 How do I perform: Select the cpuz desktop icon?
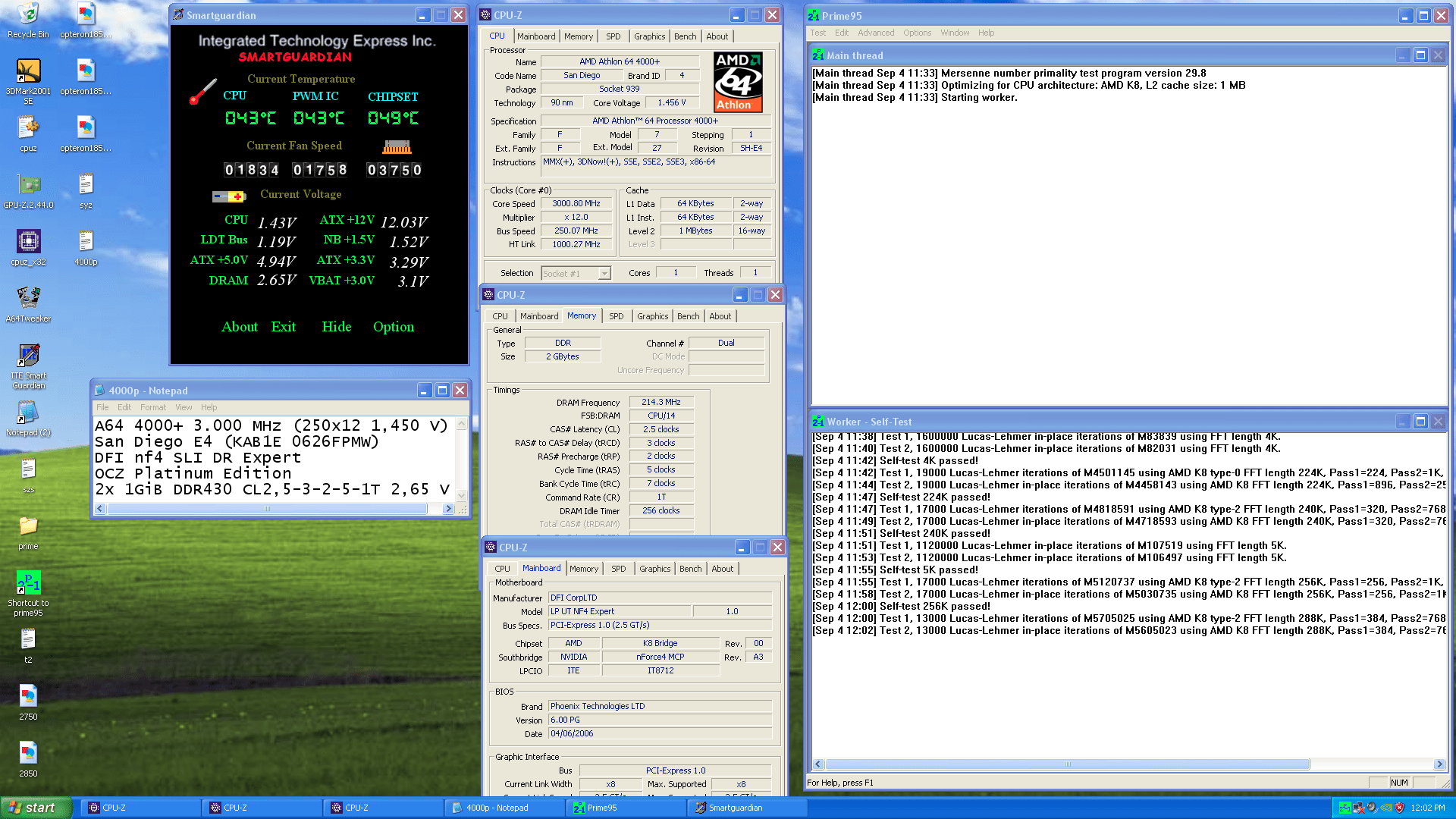28,133
